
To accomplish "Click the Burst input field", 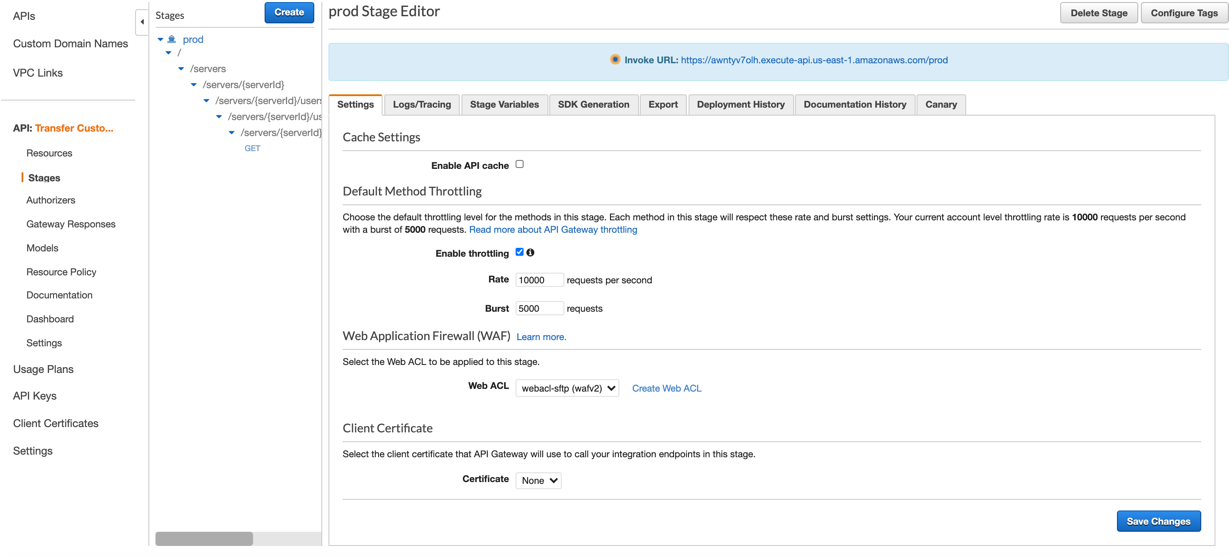I will [x=539, y=308].
